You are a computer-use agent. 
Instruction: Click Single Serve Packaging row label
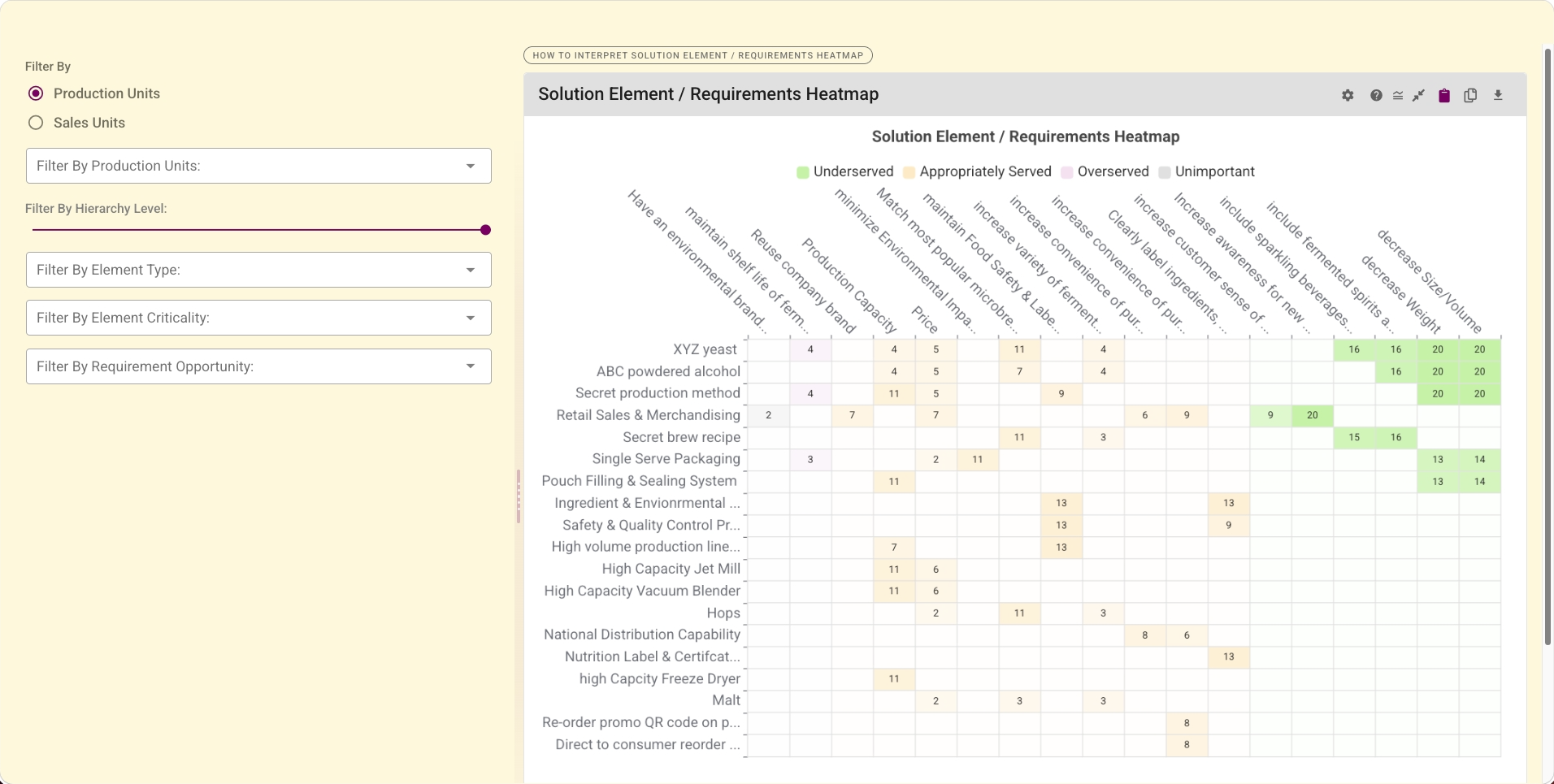[x=666, y=459]
